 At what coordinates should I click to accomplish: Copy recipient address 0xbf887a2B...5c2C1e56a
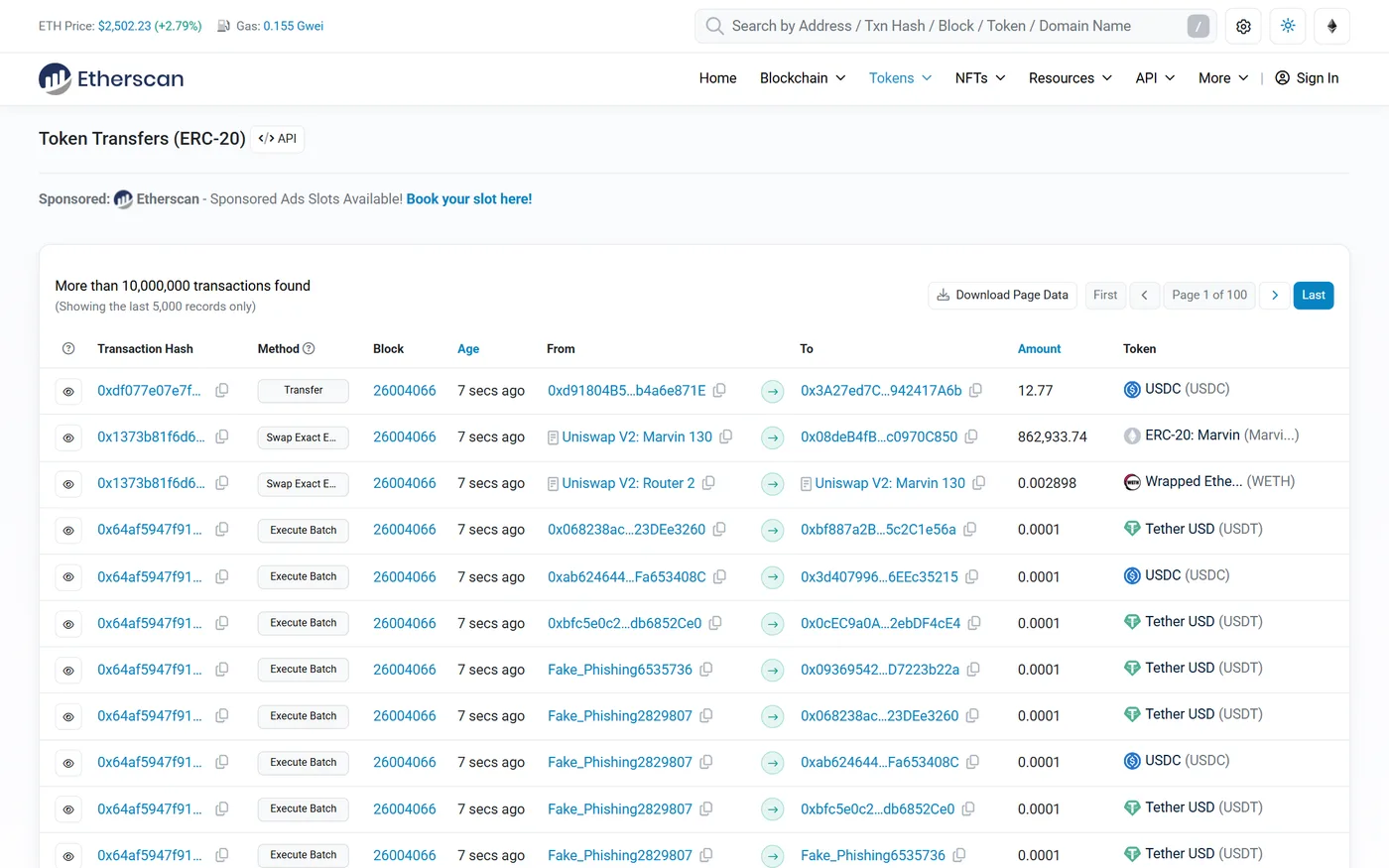pyautogui.click(x=969, y=530)
